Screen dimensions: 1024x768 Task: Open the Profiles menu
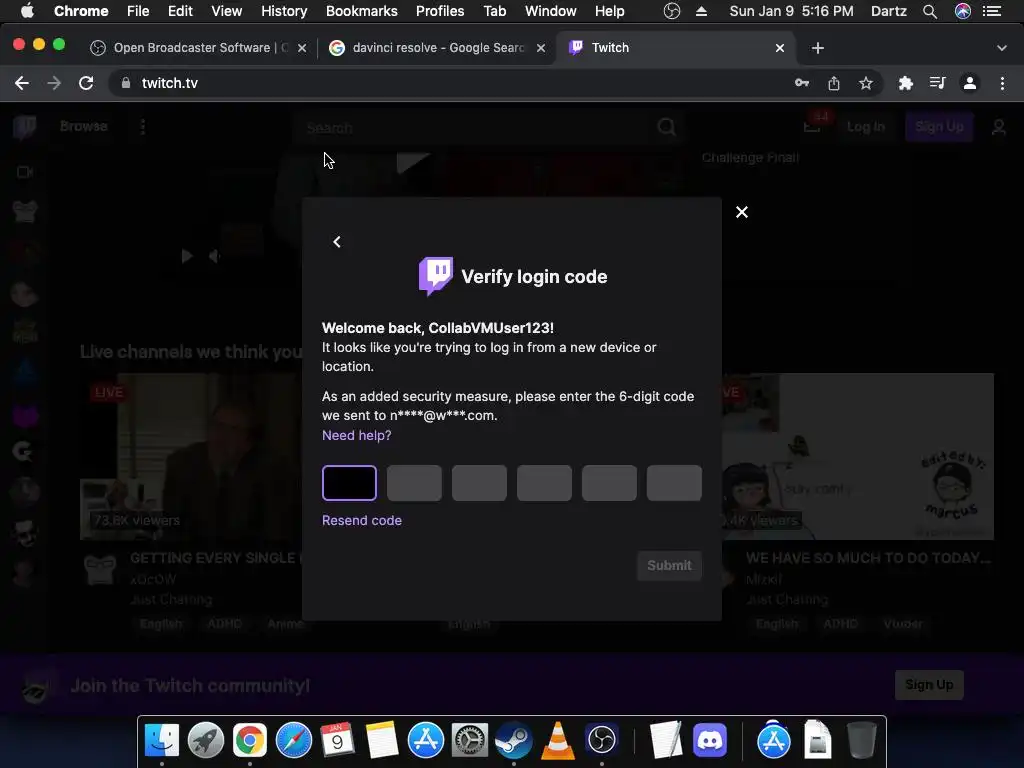point(440,11)
